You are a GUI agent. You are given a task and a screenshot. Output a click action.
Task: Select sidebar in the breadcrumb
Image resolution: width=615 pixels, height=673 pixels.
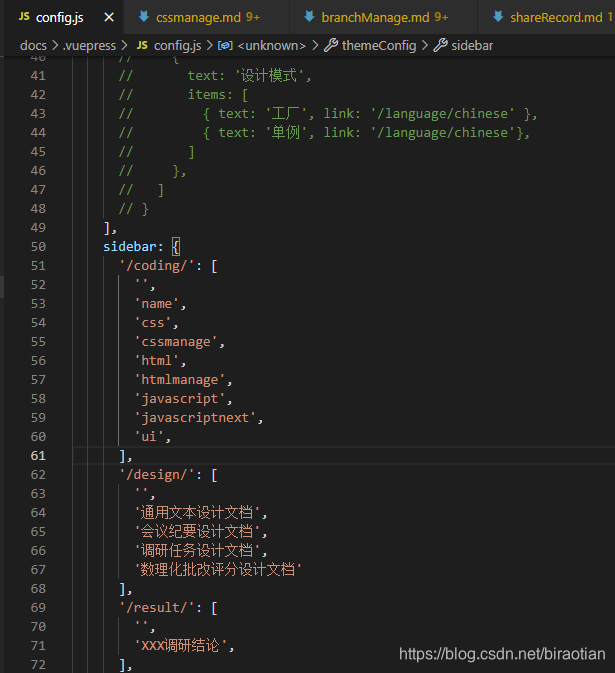click(x=472, y=45)
